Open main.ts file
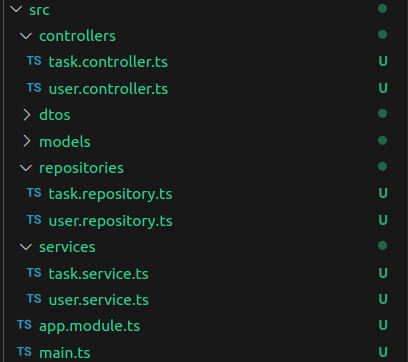 (65, 353)
